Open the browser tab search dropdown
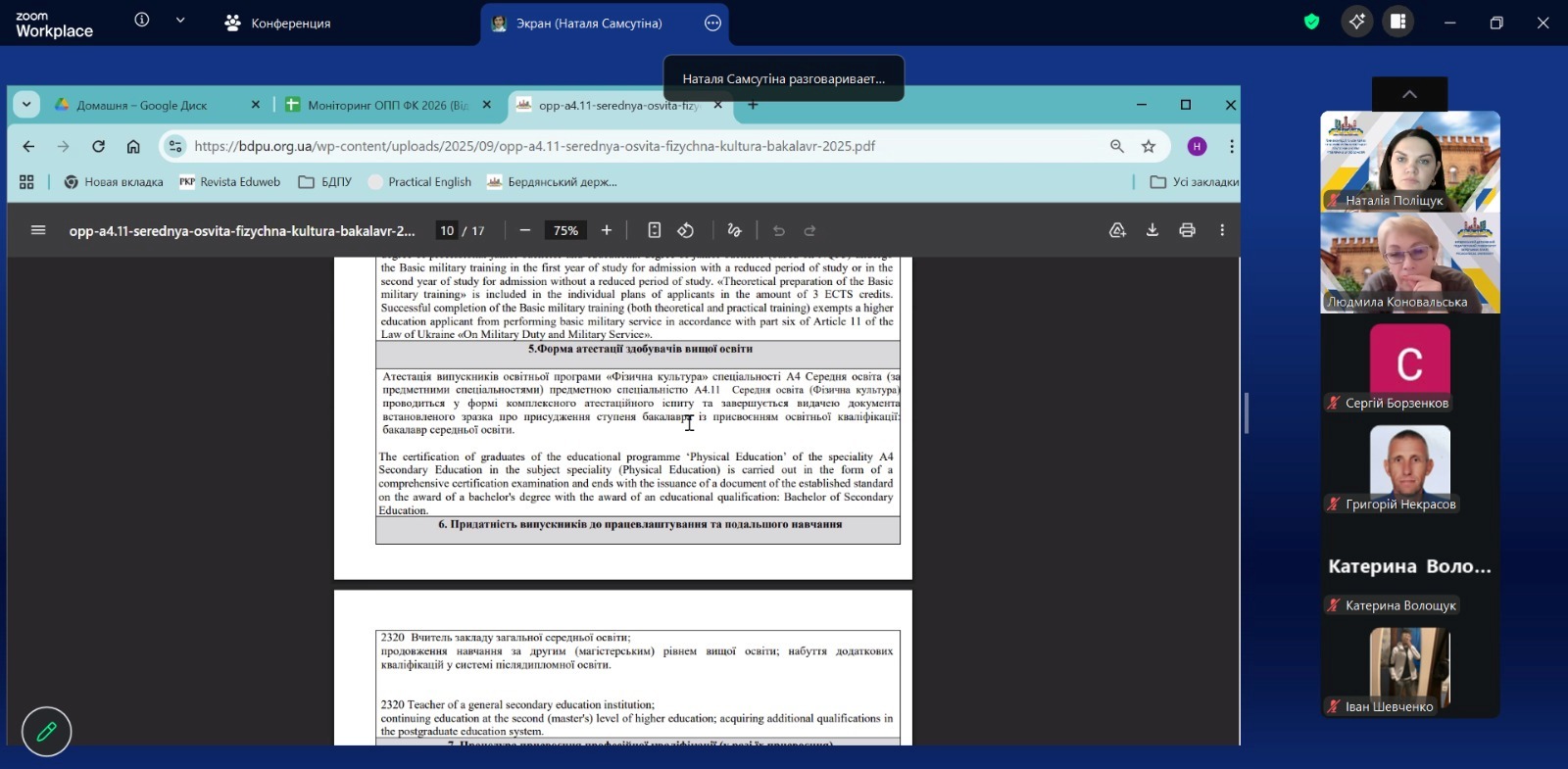Viewport: 1568px width, 769px height. click(x=26, y=105)
